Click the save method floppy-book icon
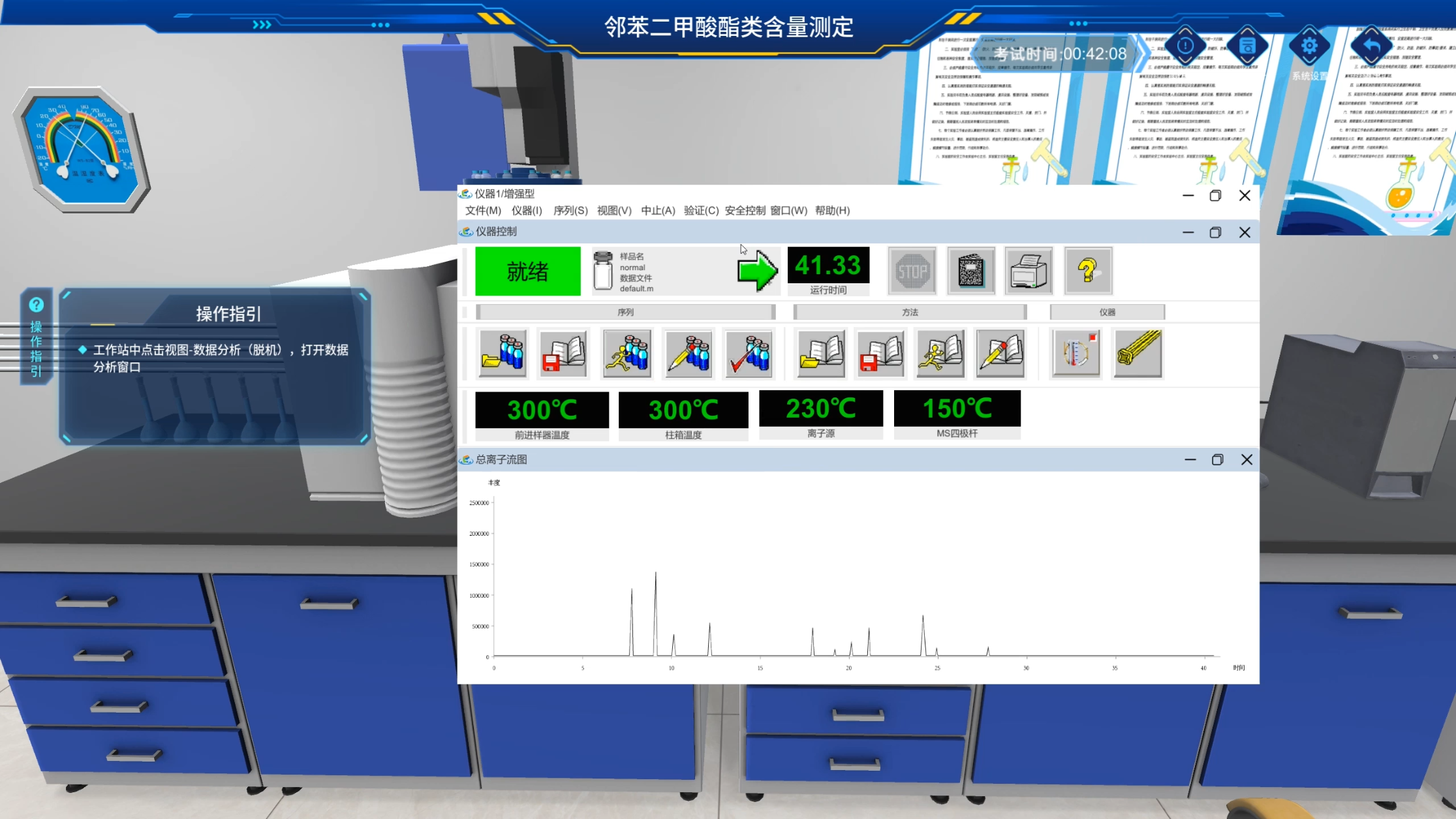 [880, 354]
